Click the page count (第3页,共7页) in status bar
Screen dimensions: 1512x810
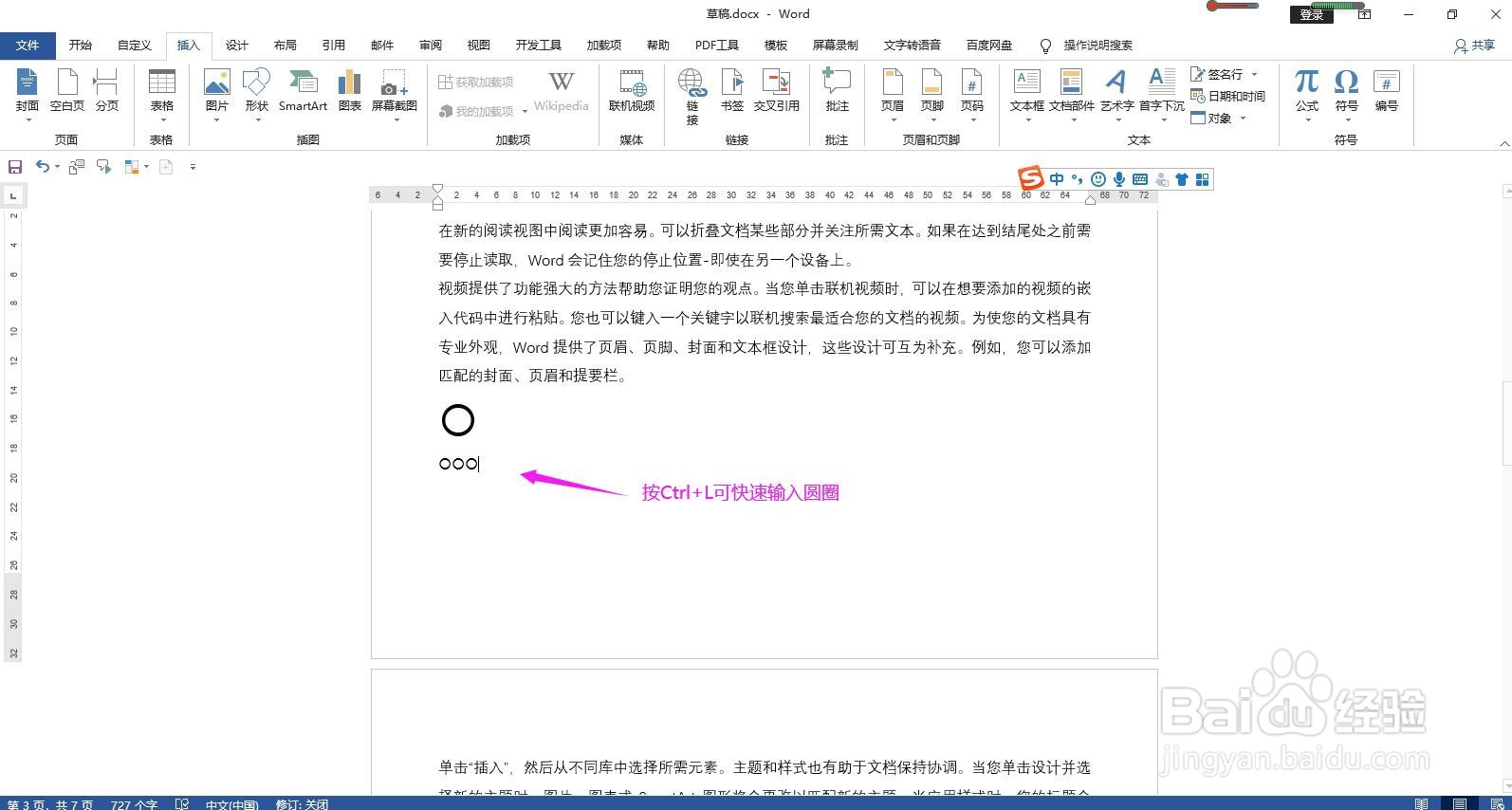click(x=50, y=804)
